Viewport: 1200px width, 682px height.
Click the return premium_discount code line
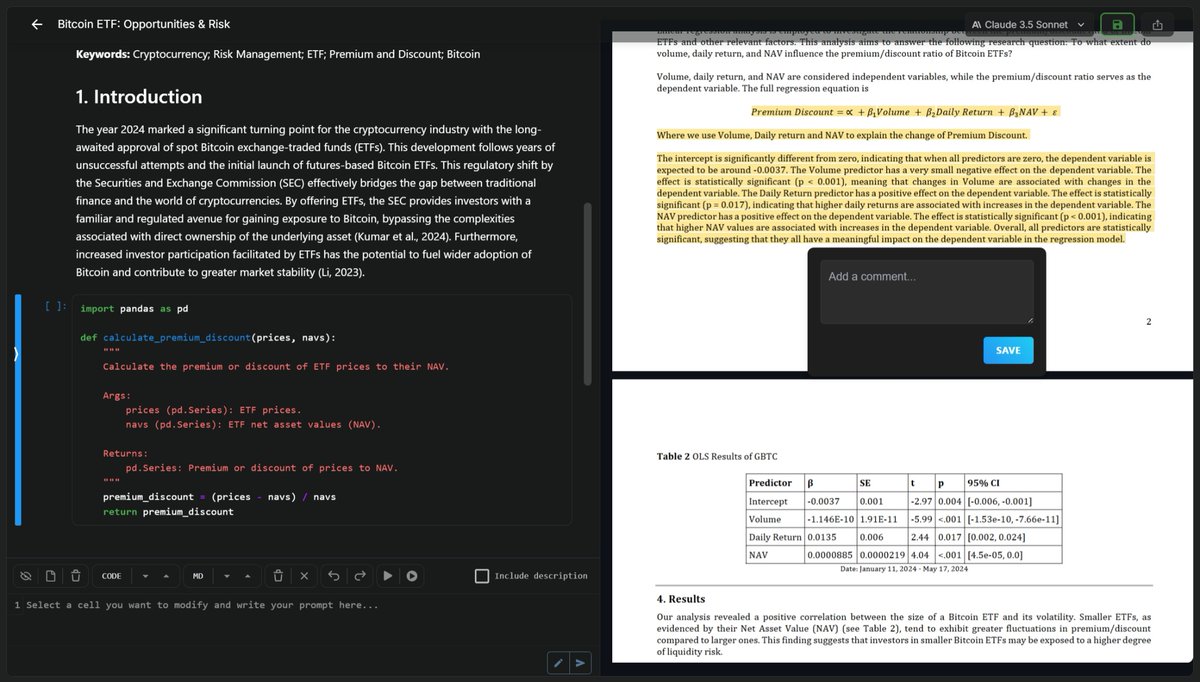coord(168,512)
